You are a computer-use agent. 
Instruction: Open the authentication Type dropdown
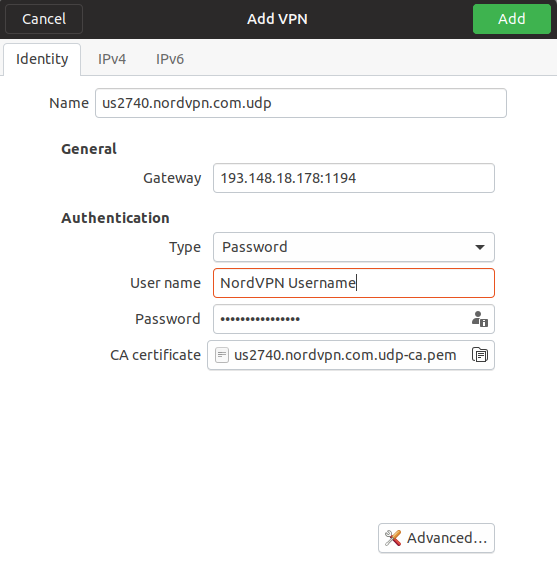354,247
